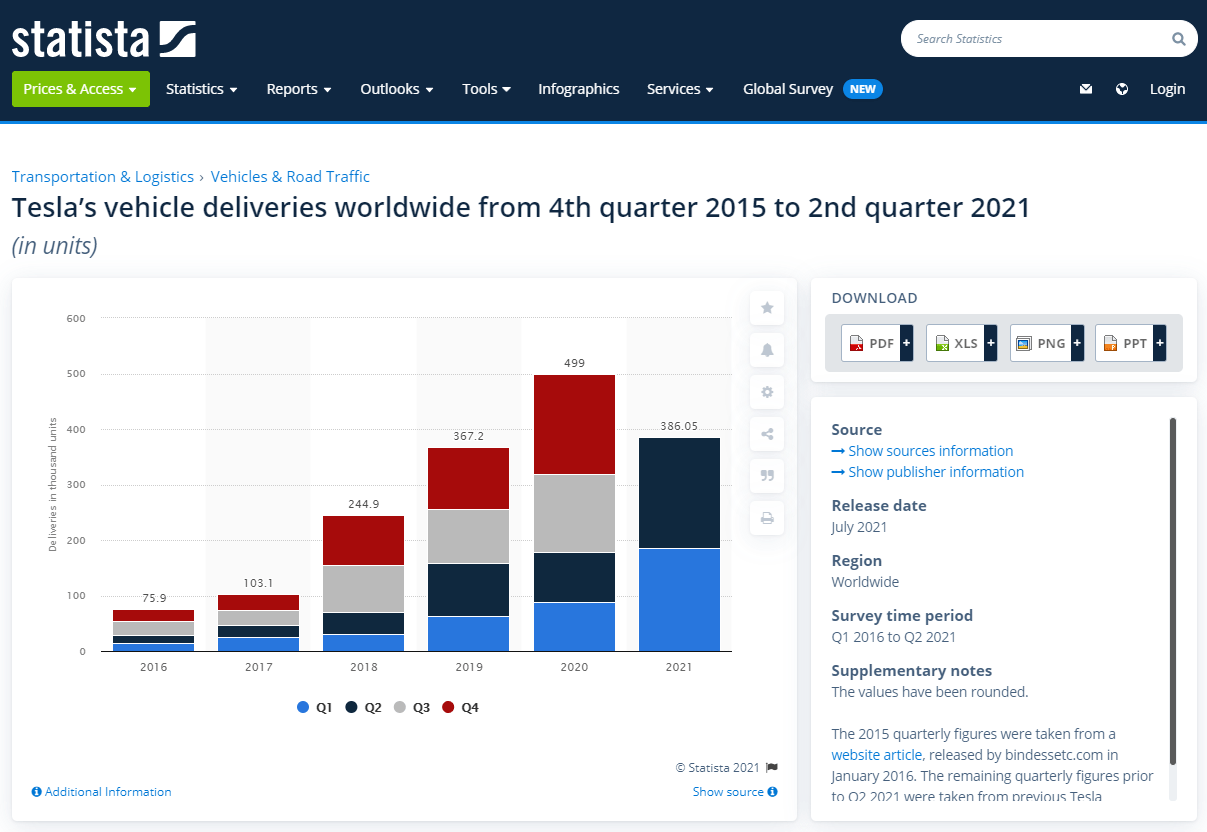Image resolution: width=1207 pixels, height=832 pixels.
Task: Download statistic as PPT
Action: point(1132,343)
